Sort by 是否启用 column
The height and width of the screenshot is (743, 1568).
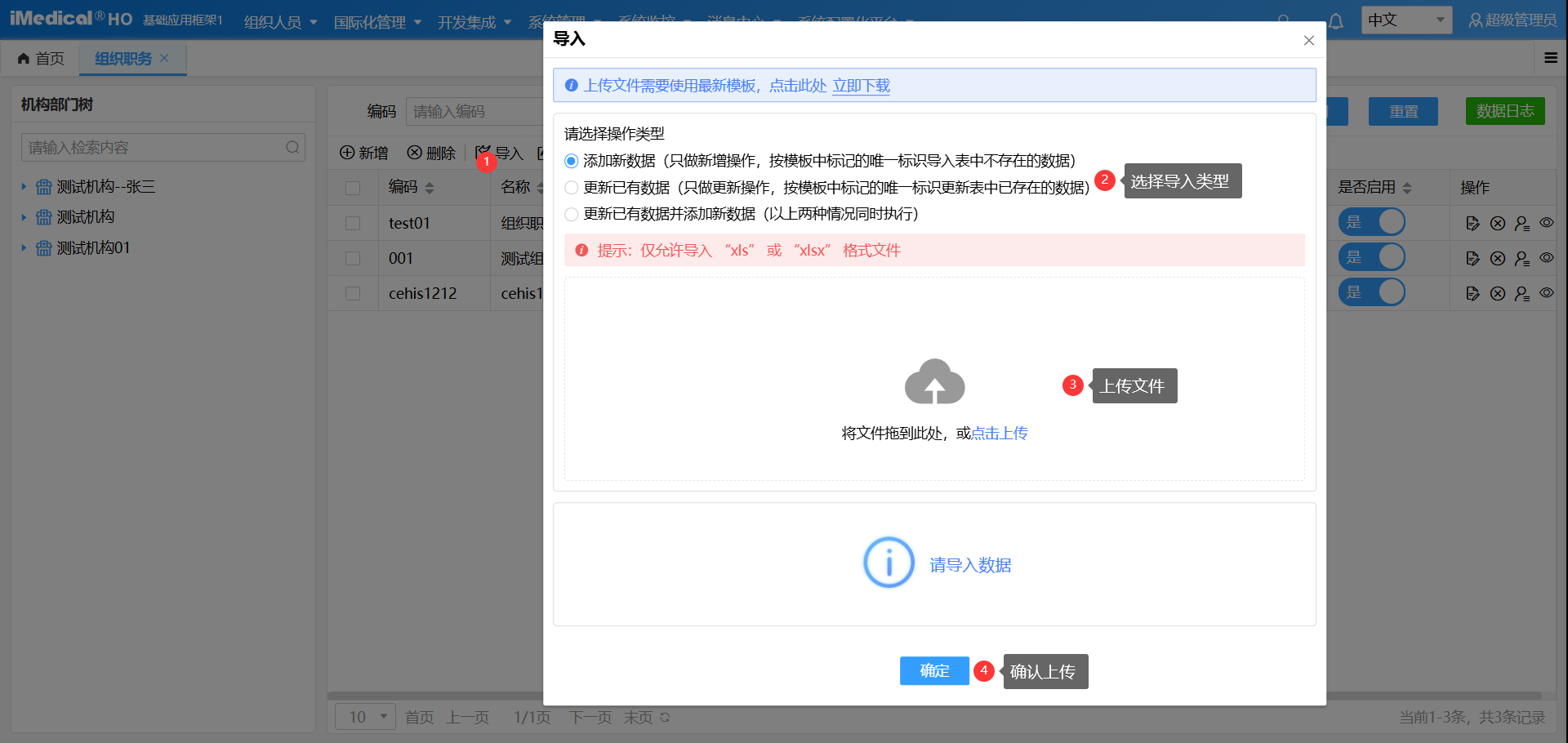pyautogui.click(x=1406, y=188)
